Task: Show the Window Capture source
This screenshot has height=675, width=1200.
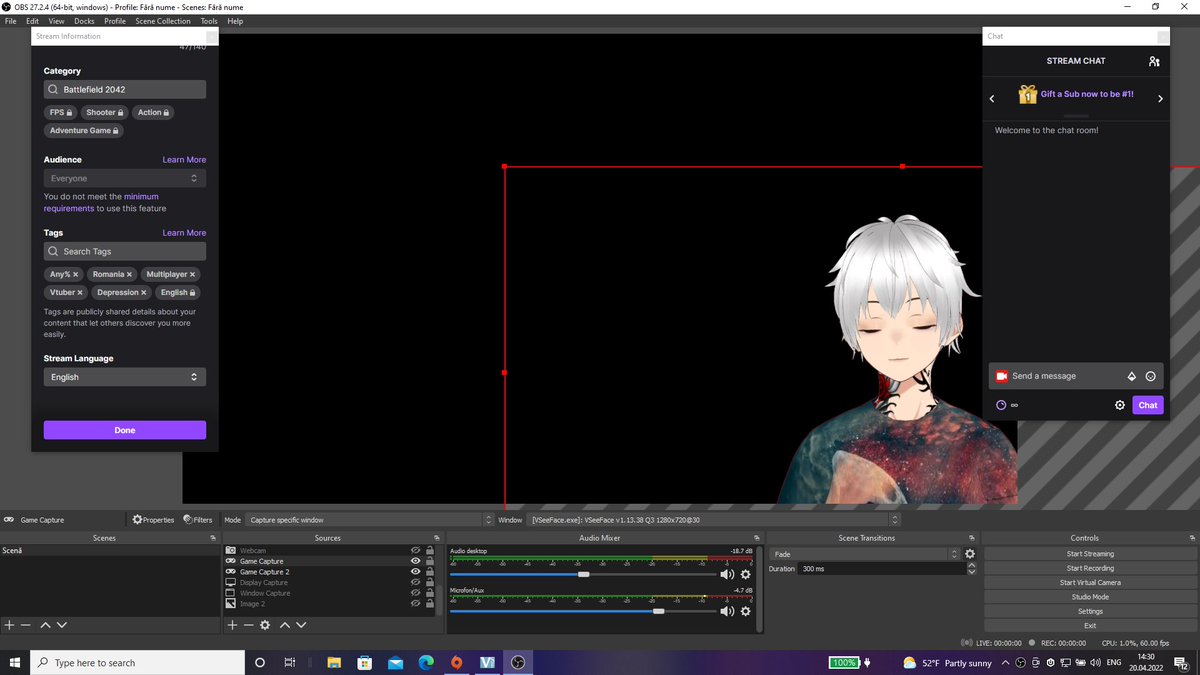Action: (415, 593)
